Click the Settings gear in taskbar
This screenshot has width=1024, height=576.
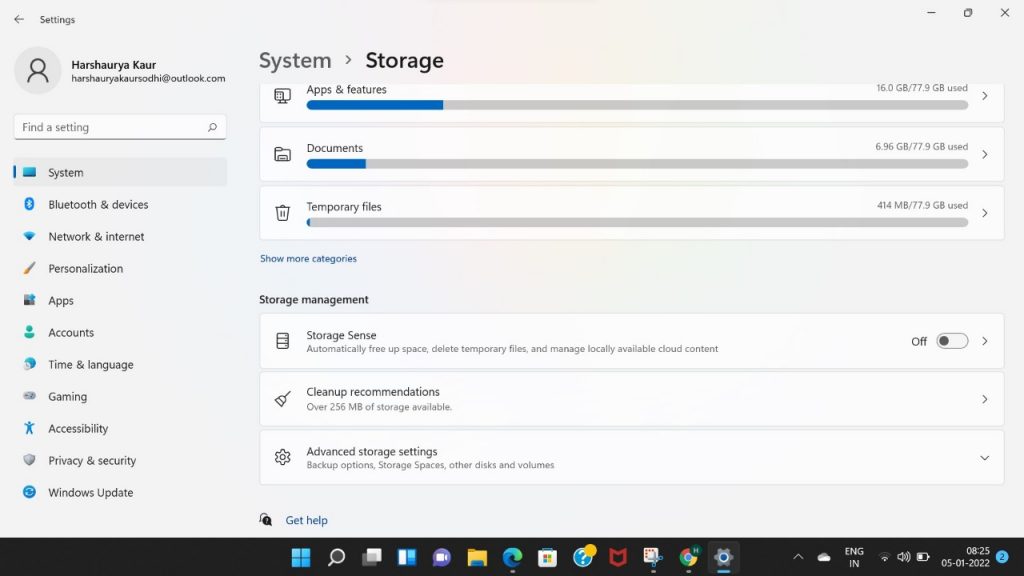point(724,558)
